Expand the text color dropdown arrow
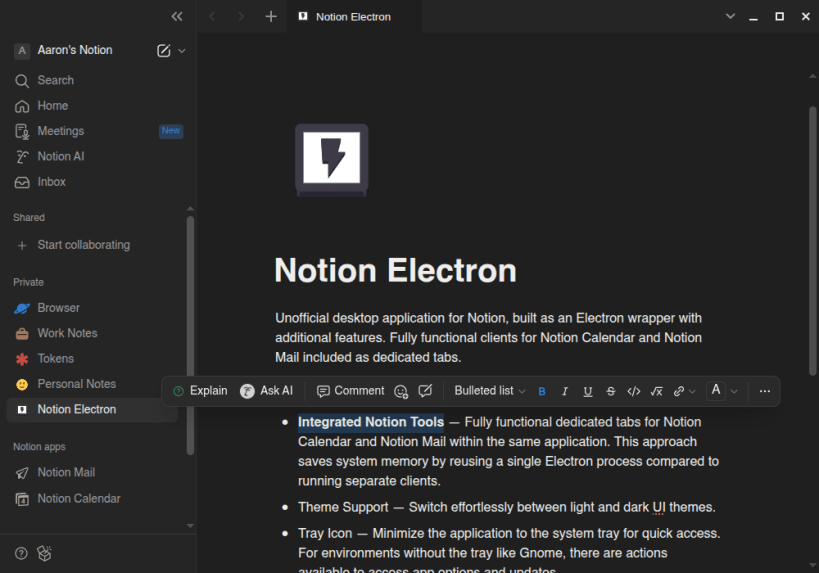Screen dimensions: 819x573 pos(734,391)
